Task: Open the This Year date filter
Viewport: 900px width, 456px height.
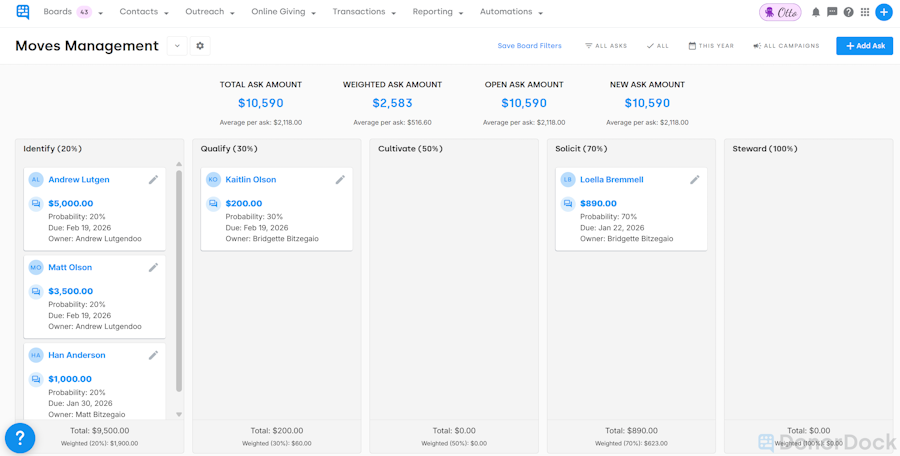Action: [711, 46]
